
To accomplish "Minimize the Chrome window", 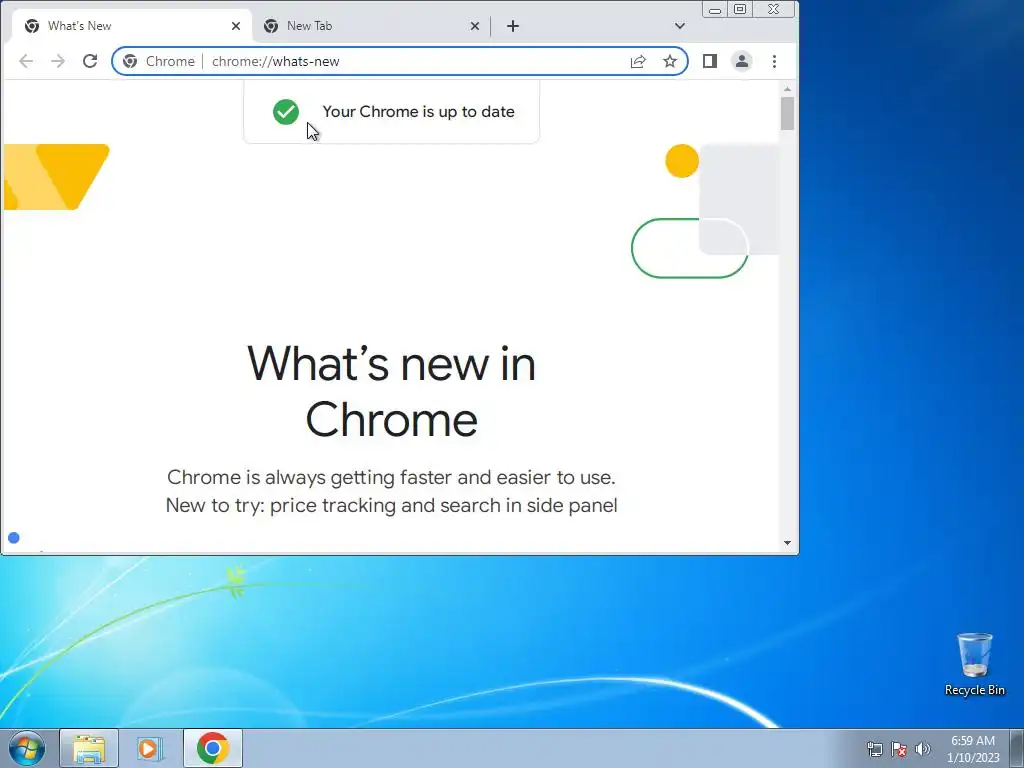I will [715, 9].
